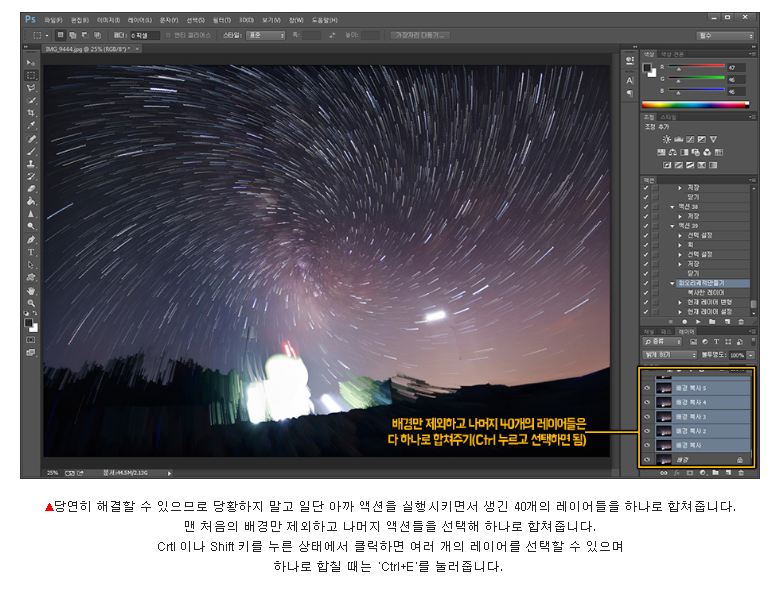Hide the 배경 복사 5 layer
Screen dimensions: 782x604
[647, 388]
